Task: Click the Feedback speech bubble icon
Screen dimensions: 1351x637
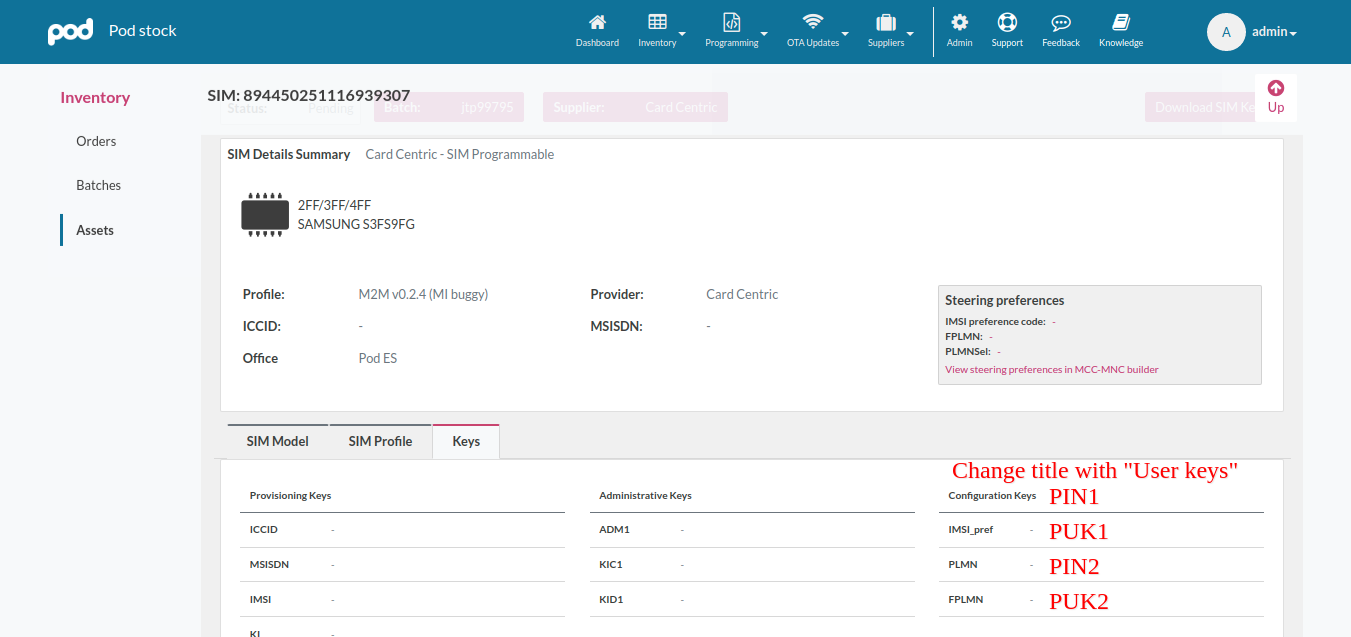Action: tap(1061, 22)
